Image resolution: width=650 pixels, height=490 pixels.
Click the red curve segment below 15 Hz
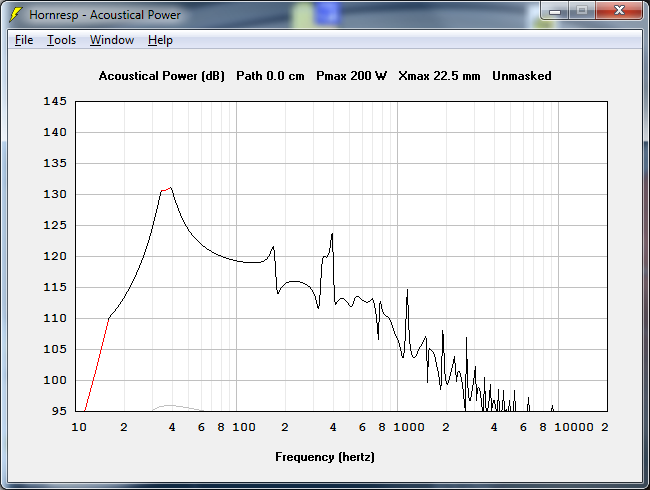tap(97, 365)
